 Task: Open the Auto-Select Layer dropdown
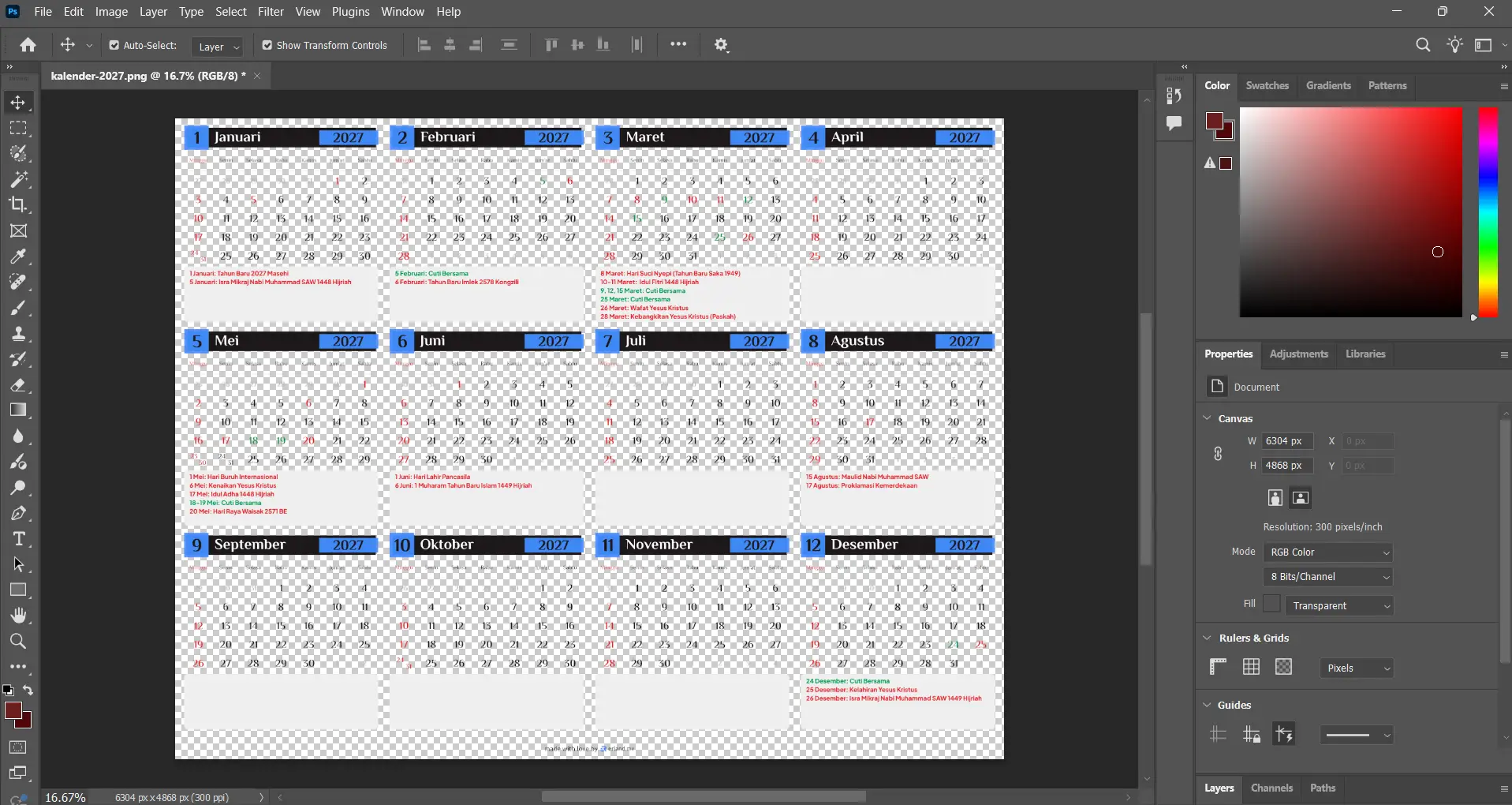coord(217,47)
